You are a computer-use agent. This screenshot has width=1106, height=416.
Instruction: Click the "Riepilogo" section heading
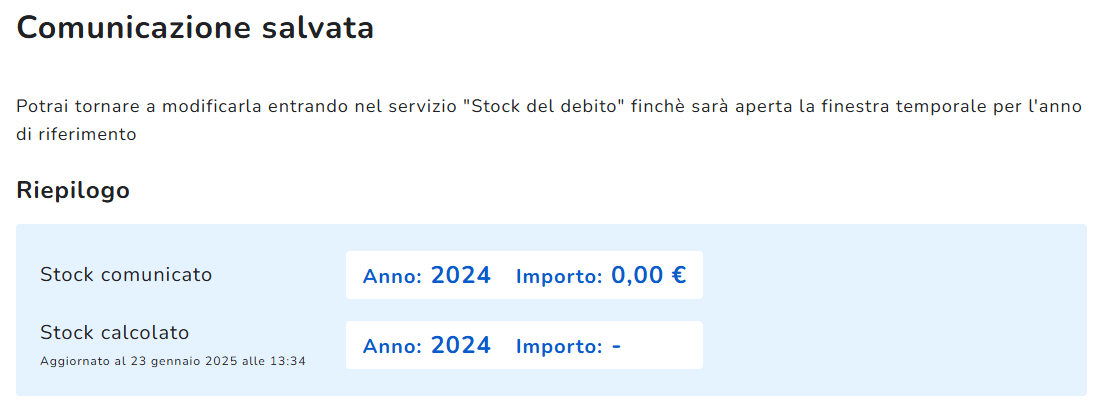click(x=73, y=190)
